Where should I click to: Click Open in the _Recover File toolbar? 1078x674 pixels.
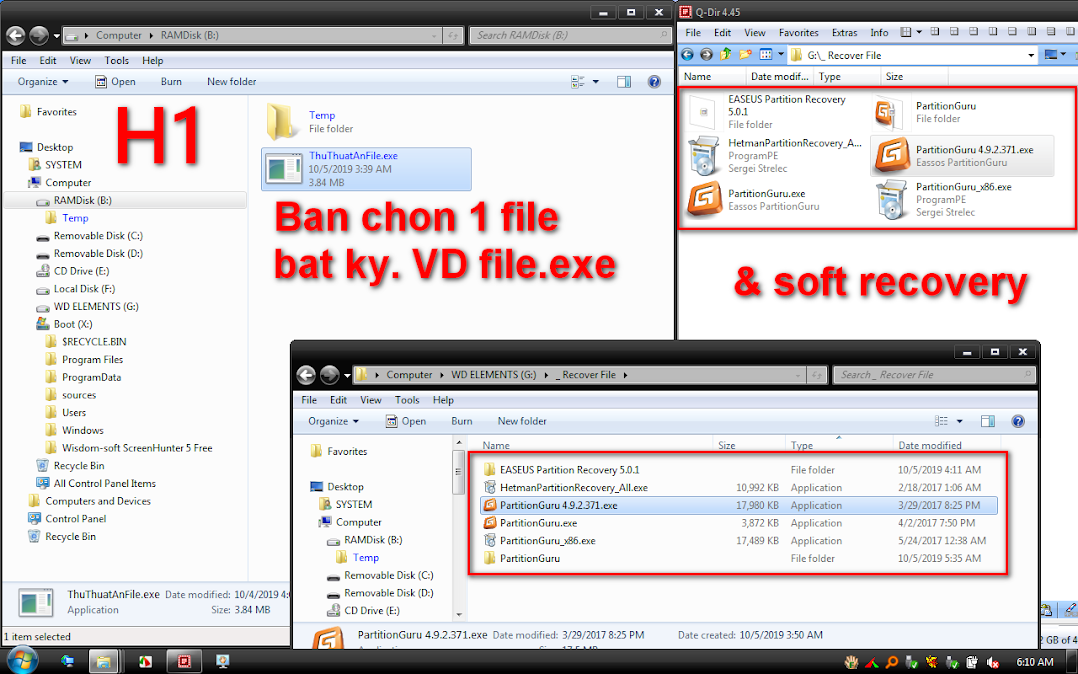tap(406, 422)
